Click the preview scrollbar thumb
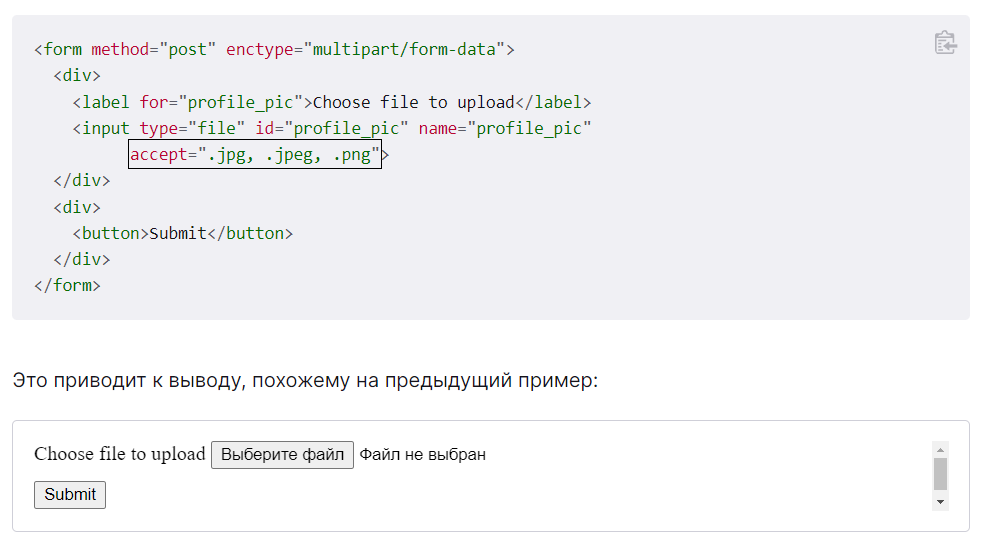 click(x=940, y=474)
